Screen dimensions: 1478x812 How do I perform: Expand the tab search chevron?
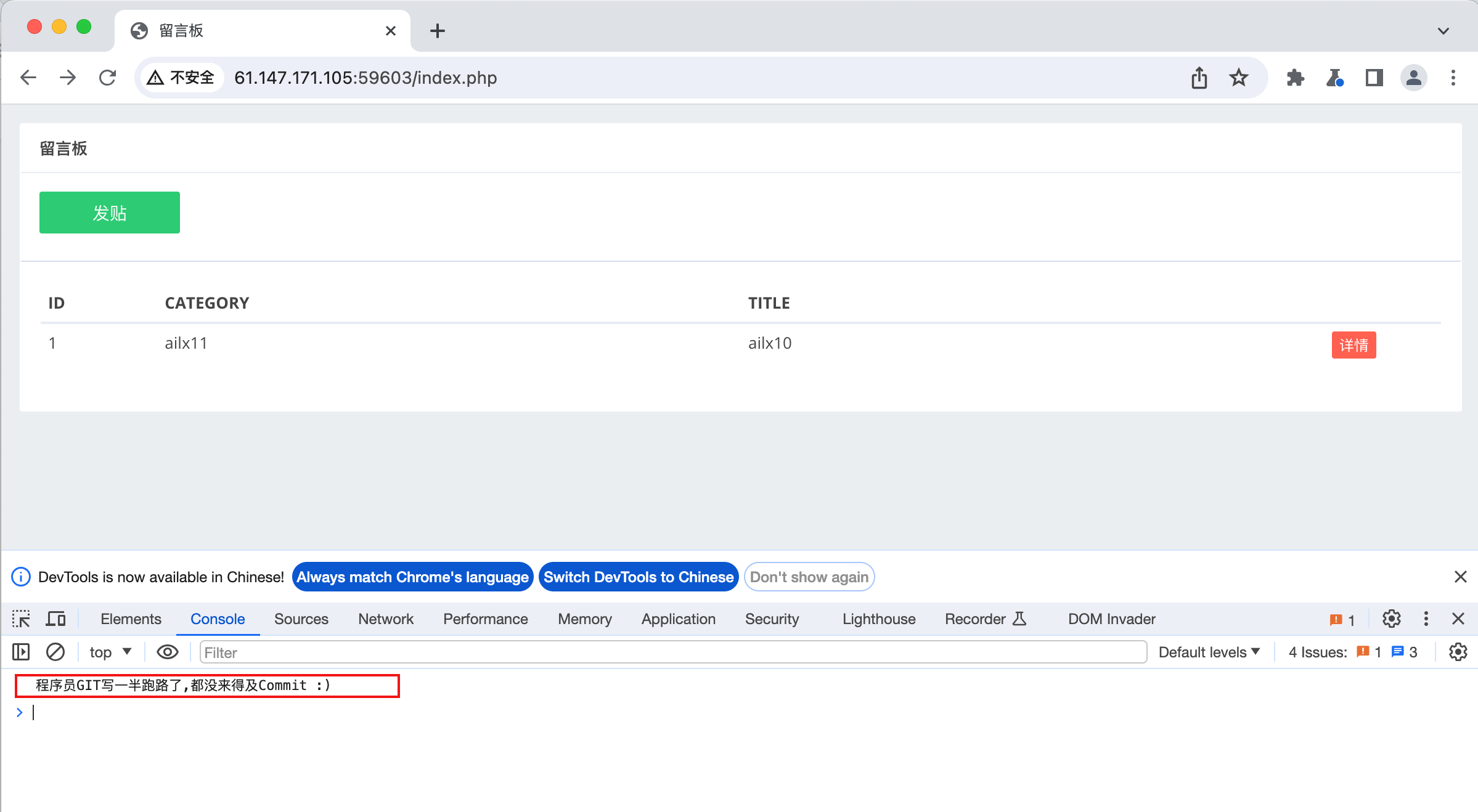1443,31
